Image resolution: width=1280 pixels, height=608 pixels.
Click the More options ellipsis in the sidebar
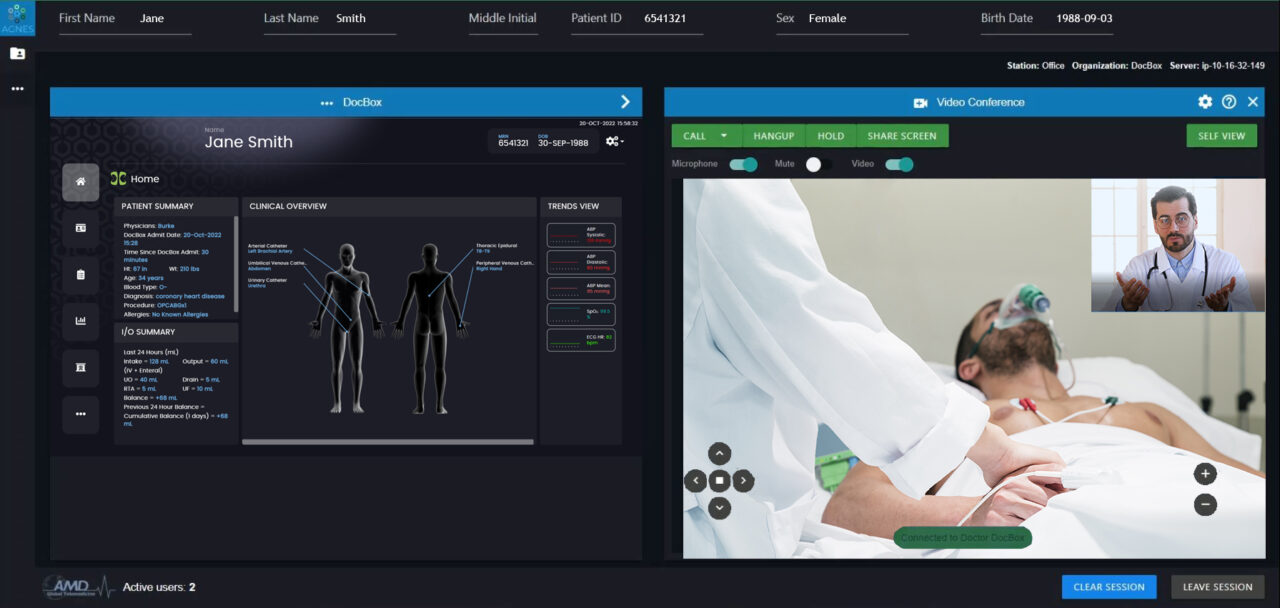pos(80,415)
